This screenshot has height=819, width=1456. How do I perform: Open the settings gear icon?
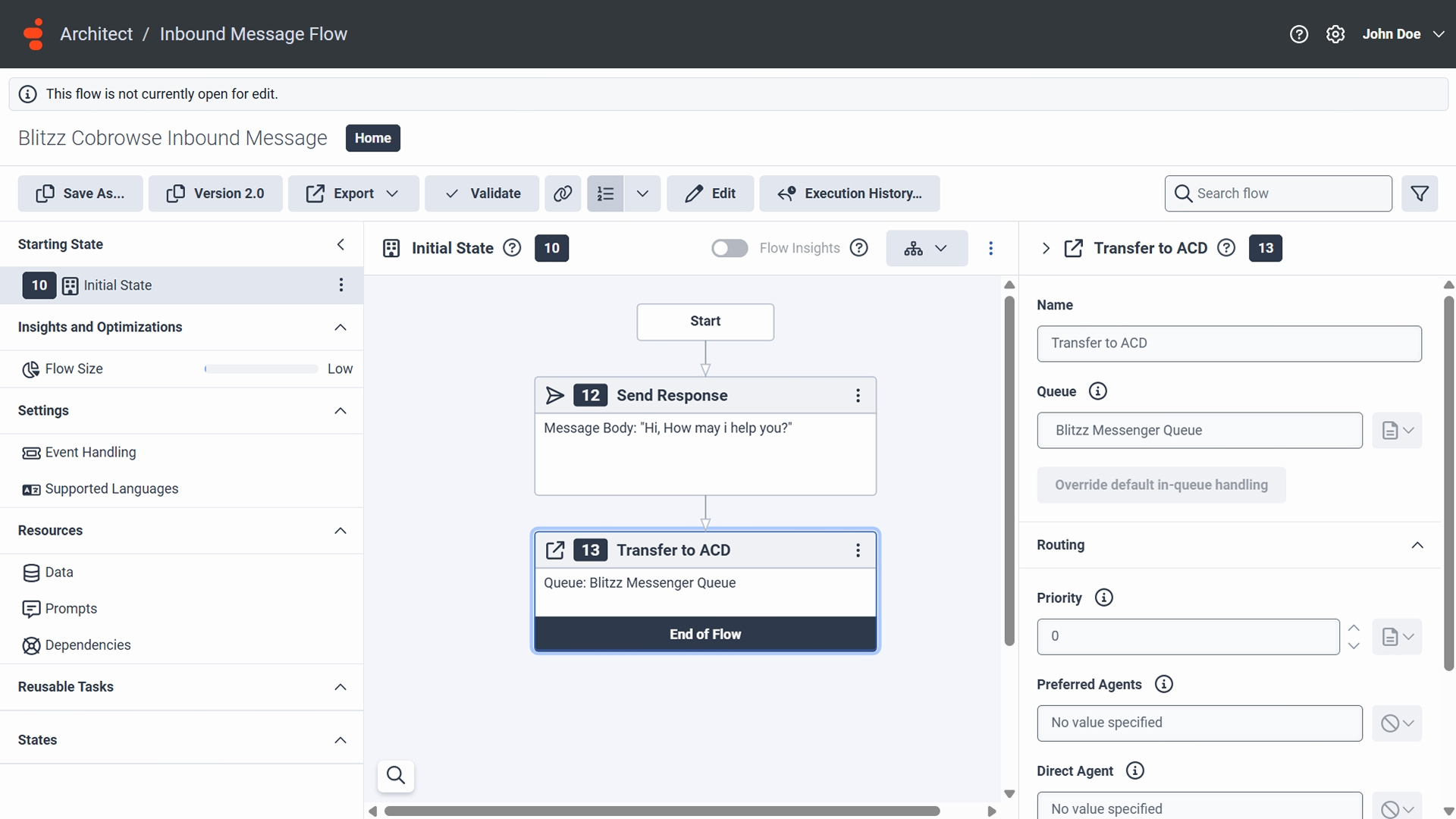(1335, 34)
